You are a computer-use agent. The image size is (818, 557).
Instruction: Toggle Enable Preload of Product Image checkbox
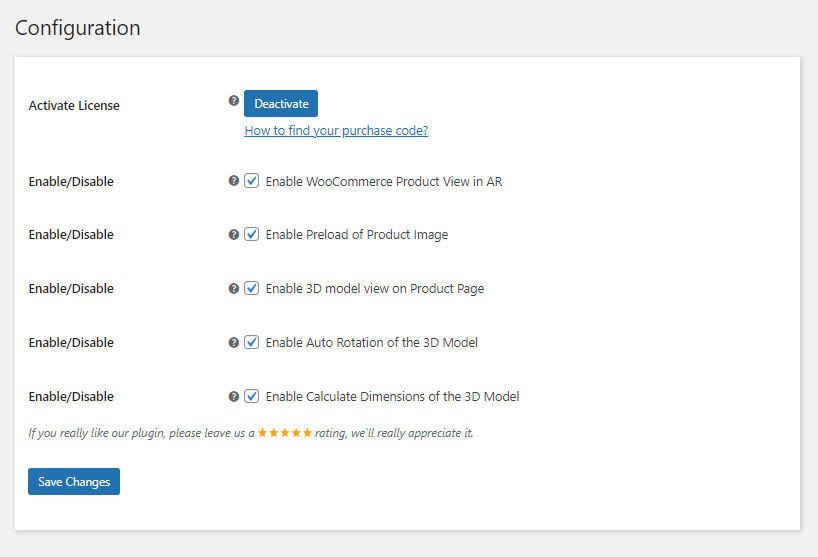pyautogui.click(x=251, y=234)
